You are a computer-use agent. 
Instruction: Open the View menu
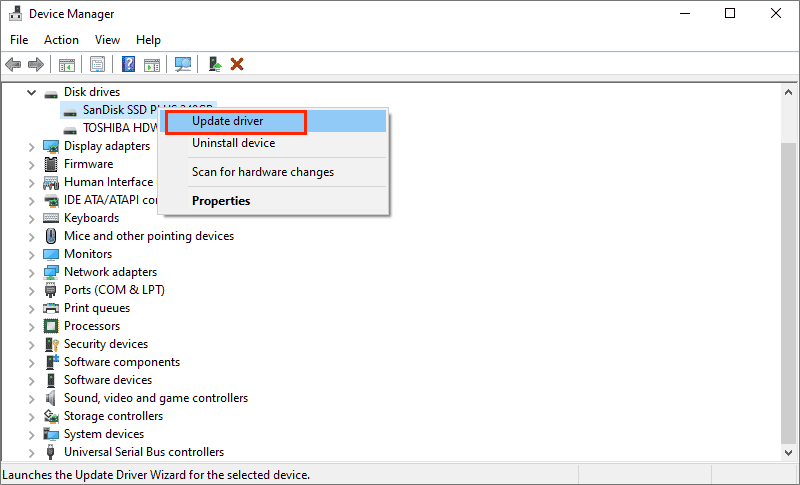[x=107, y=40]
